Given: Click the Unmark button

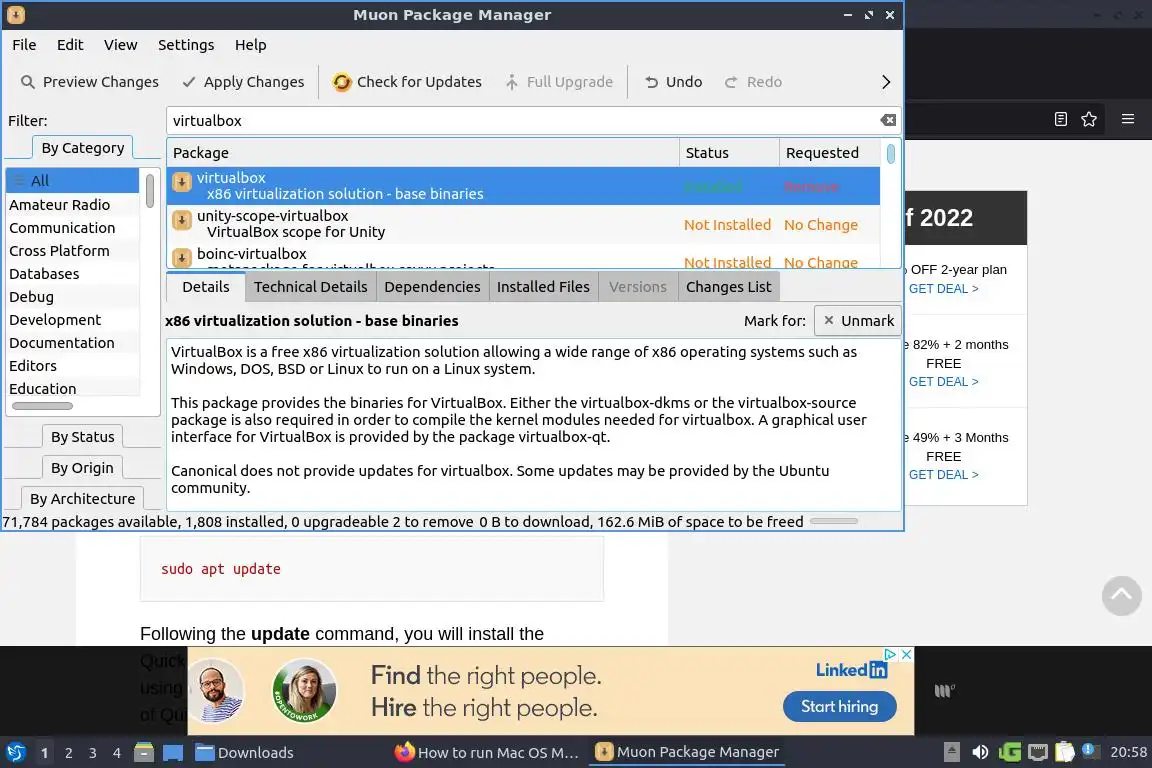Looking at the screenshot, I should (858, 320).
